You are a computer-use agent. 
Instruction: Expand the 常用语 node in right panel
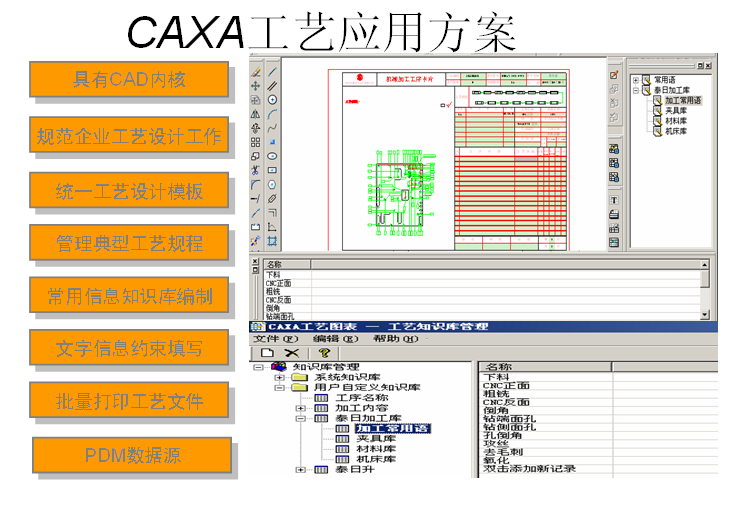coord(636,80)
